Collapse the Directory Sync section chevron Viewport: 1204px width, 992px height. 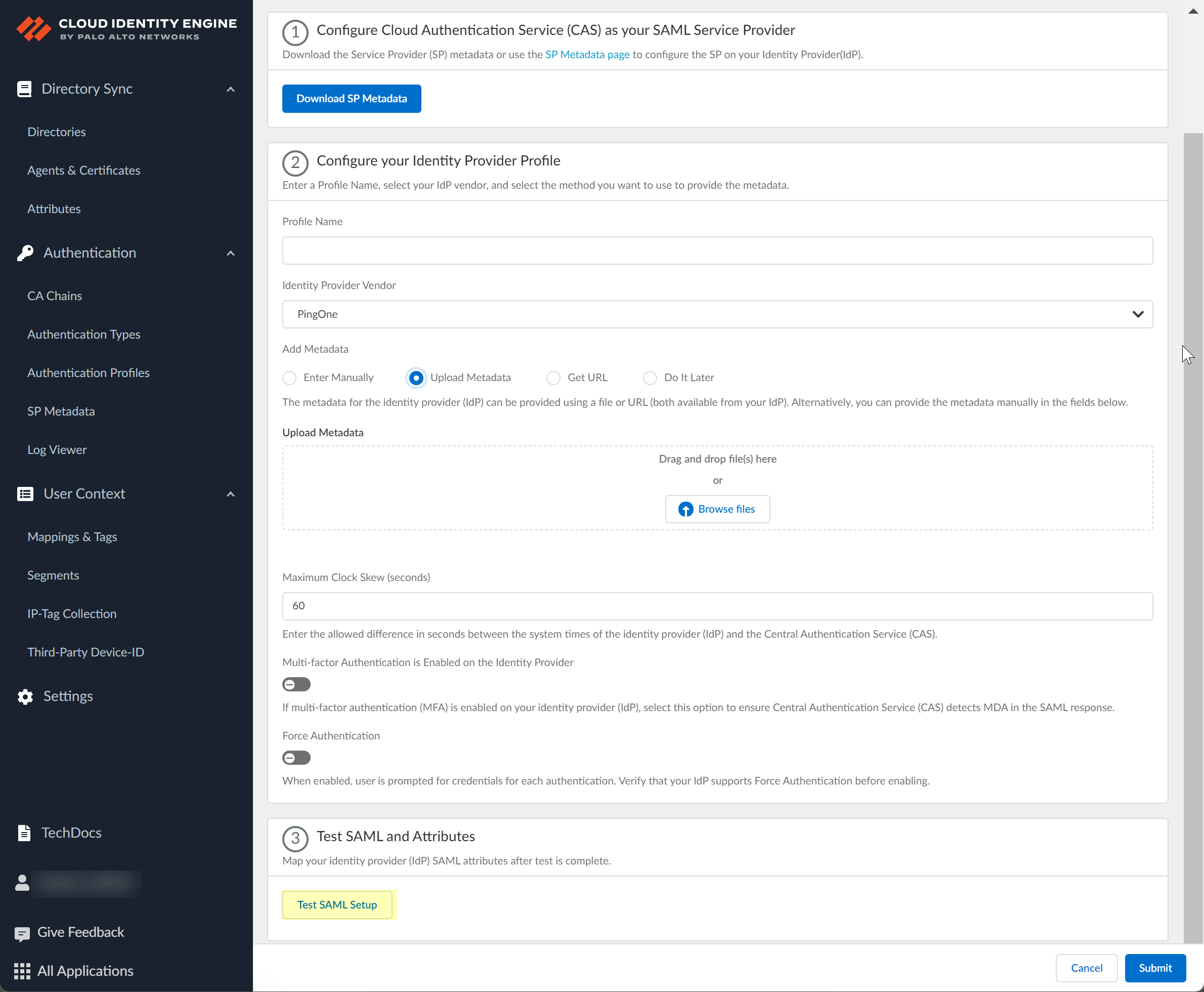point(231,90)
